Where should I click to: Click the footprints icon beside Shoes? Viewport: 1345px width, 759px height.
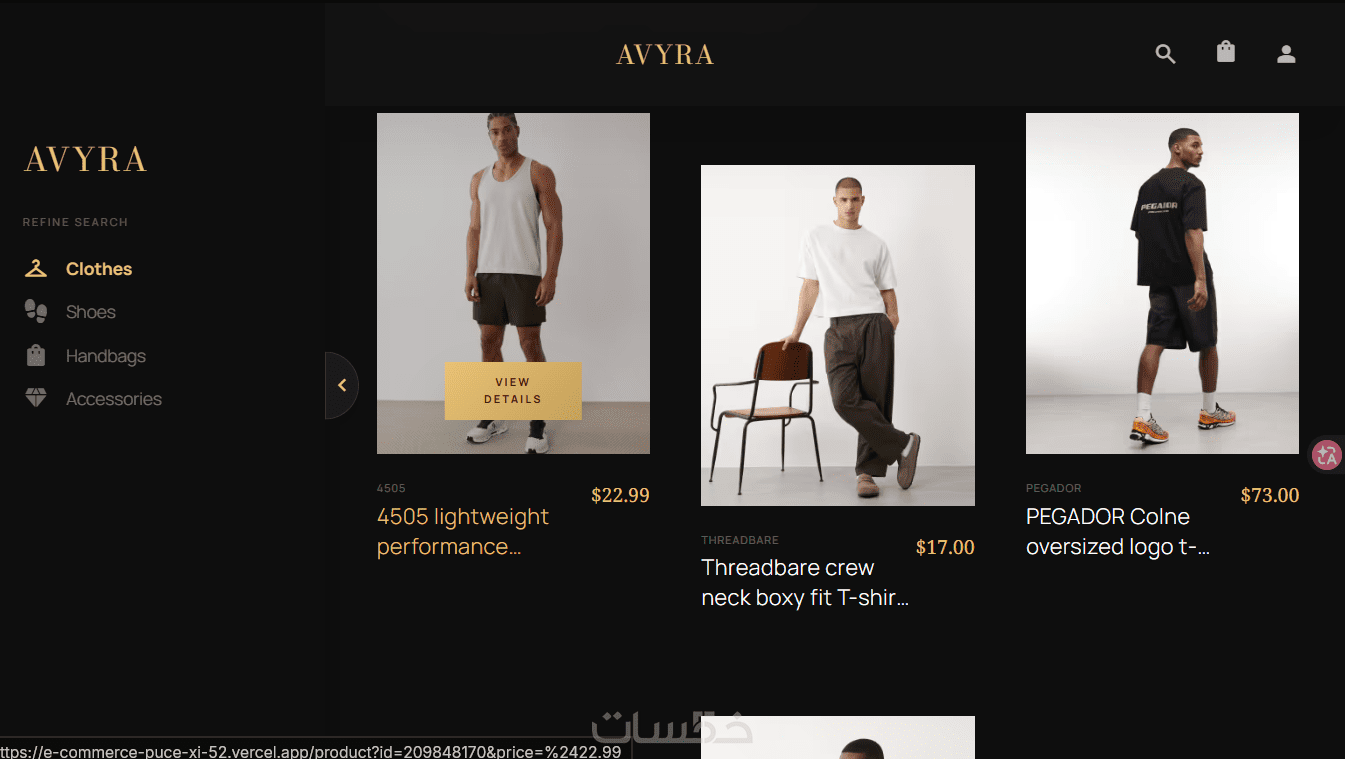click(x=36, y=311)
